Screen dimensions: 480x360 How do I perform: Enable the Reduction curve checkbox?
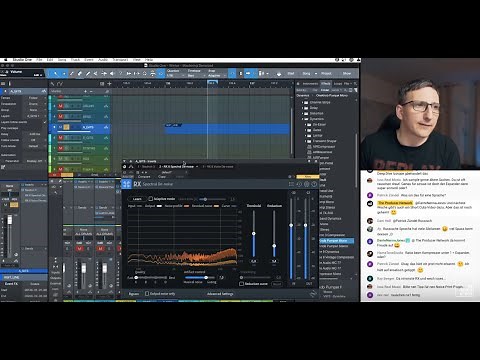click(242, 284)
